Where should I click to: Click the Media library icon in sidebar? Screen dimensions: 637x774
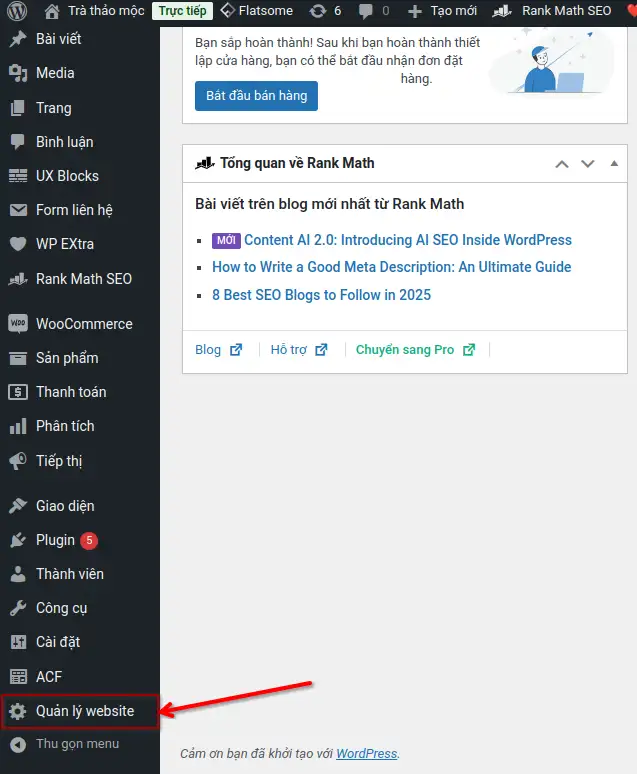(x=18, y=73)
